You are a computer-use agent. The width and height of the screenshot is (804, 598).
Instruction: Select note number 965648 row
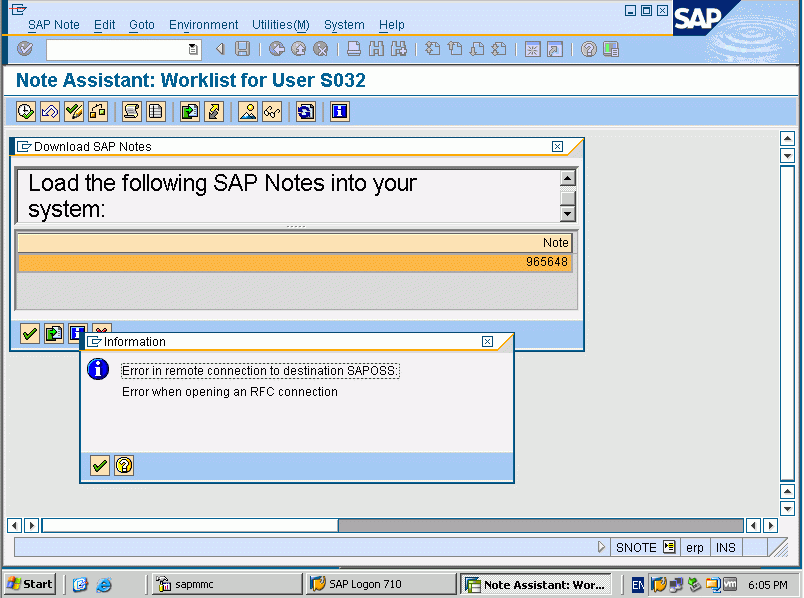[295, 262]
